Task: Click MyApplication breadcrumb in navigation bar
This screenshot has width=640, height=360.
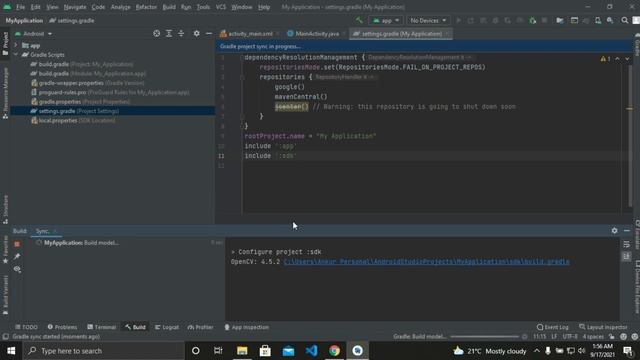Action: pyautogui.click(x=24, y=20)
